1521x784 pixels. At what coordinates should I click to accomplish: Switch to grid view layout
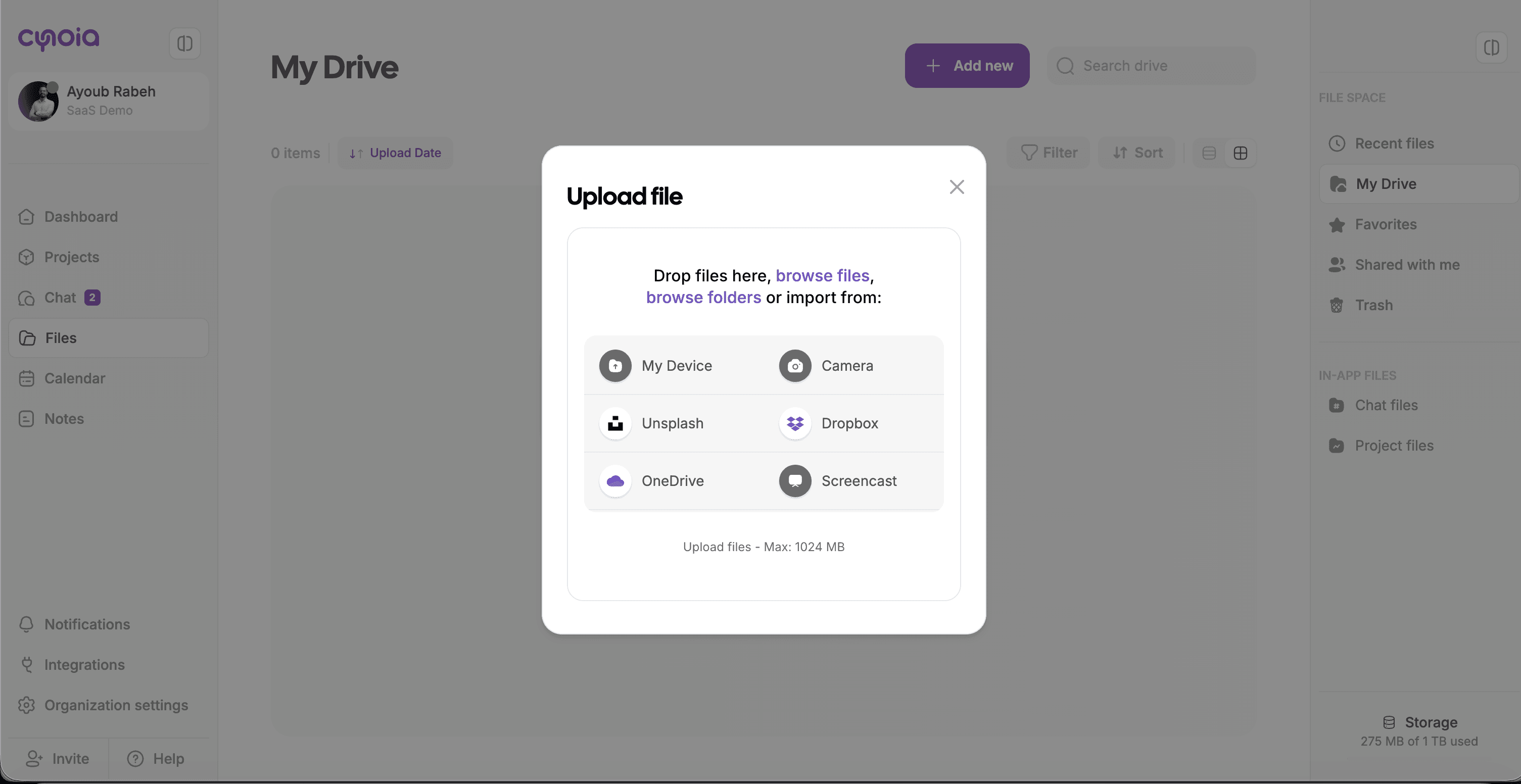(x=1240, y=154)
